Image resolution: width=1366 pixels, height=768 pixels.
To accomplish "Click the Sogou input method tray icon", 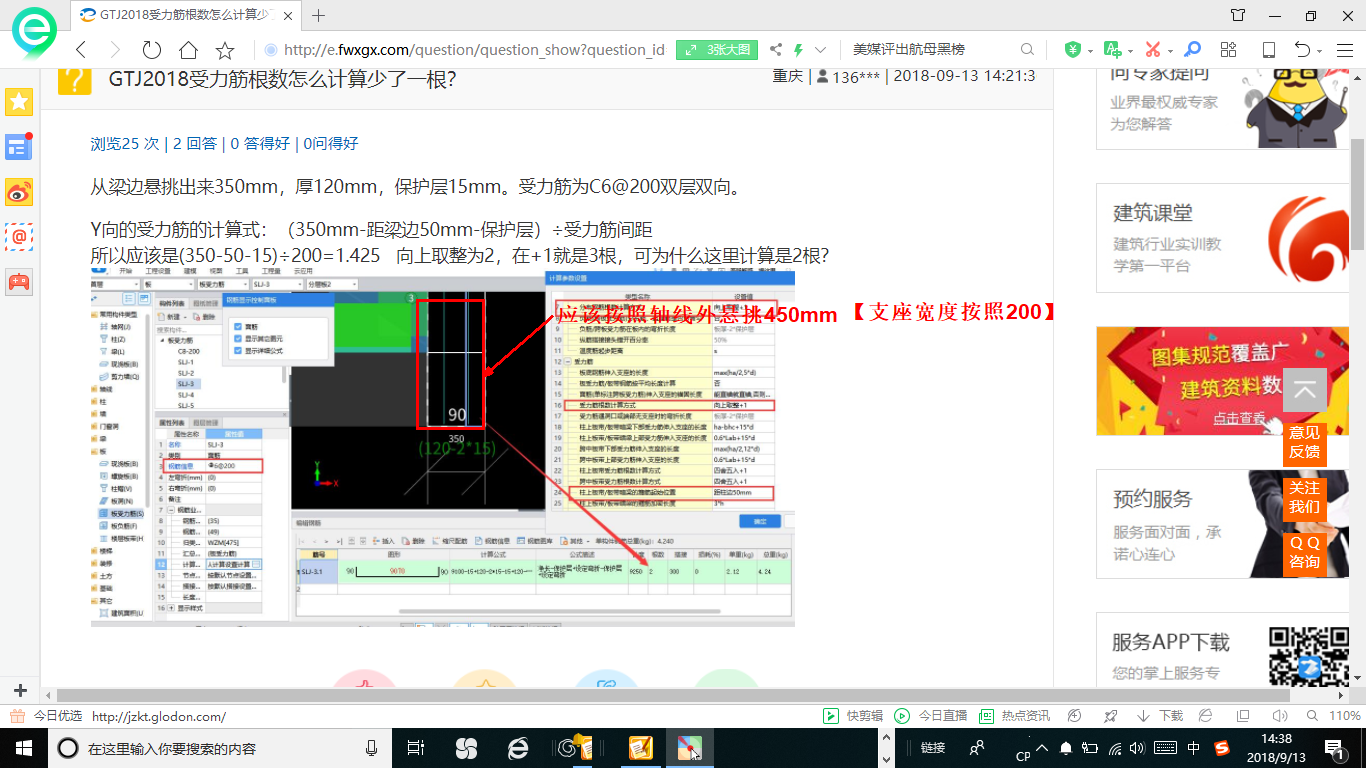I will pos(1222,748).
